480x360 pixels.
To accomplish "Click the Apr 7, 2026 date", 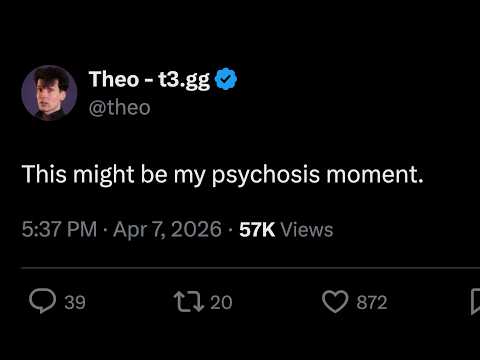I will tap(167, 230).
